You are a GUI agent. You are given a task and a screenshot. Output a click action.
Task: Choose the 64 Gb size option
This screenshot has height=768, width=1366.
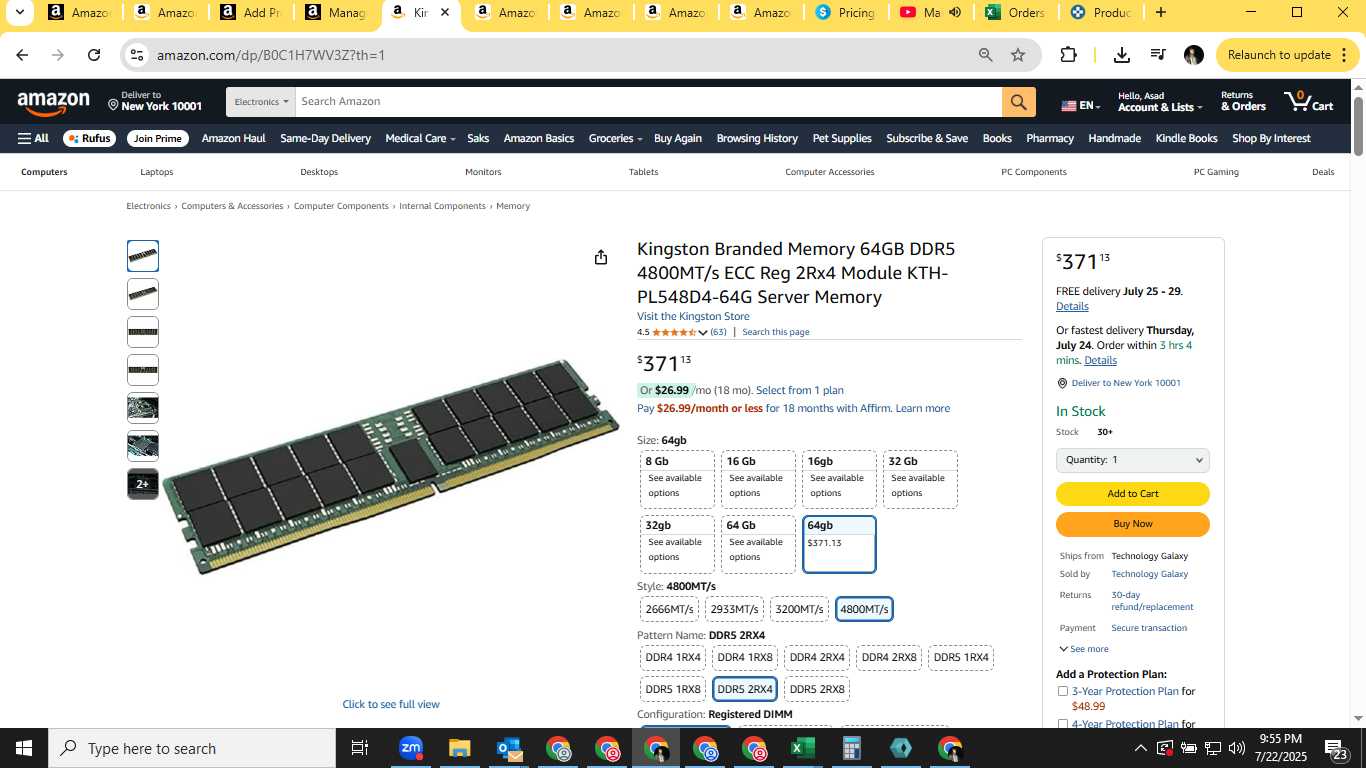pos(758,544)
